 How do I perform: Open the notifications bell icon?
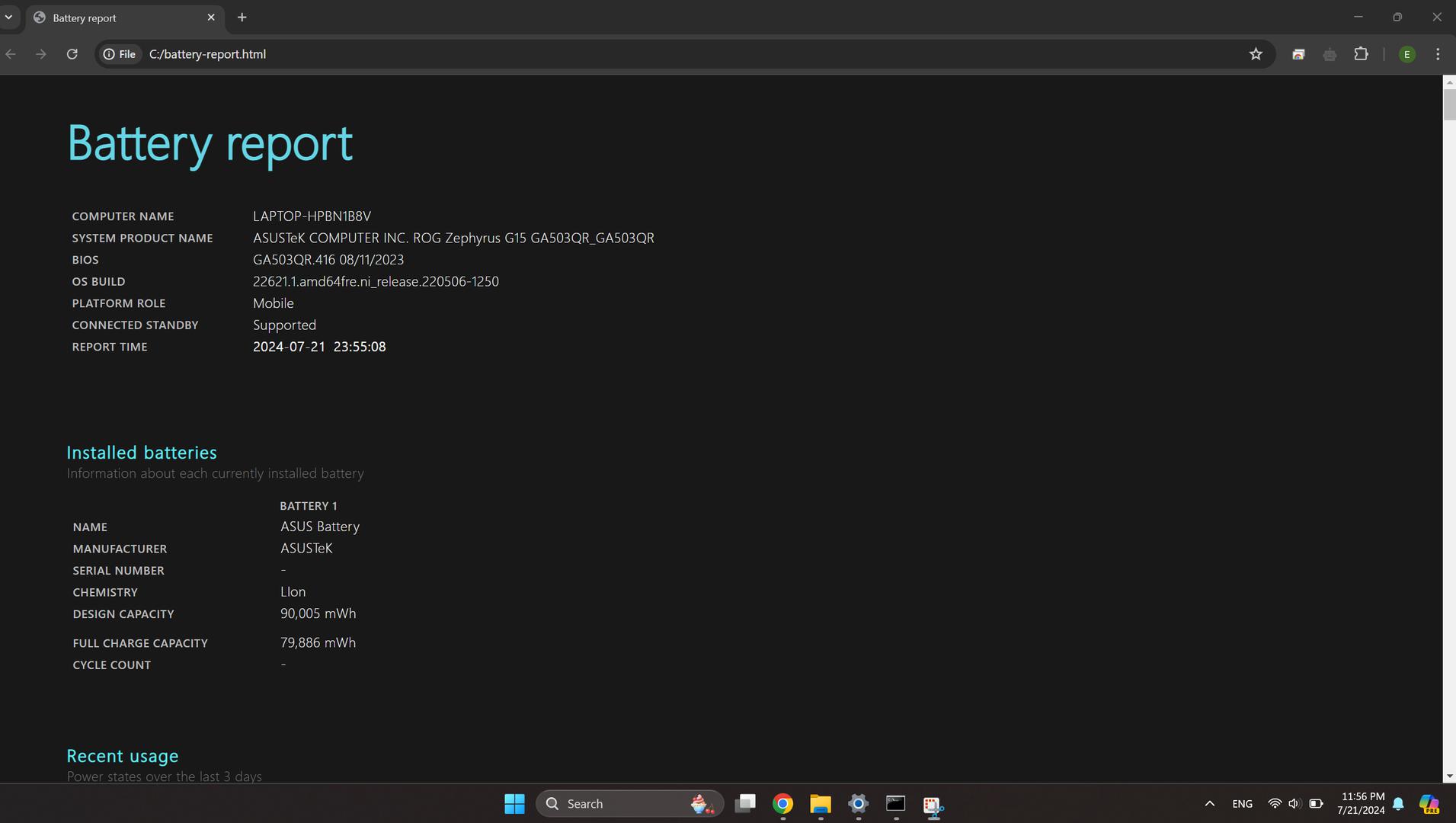point(1398,804)
